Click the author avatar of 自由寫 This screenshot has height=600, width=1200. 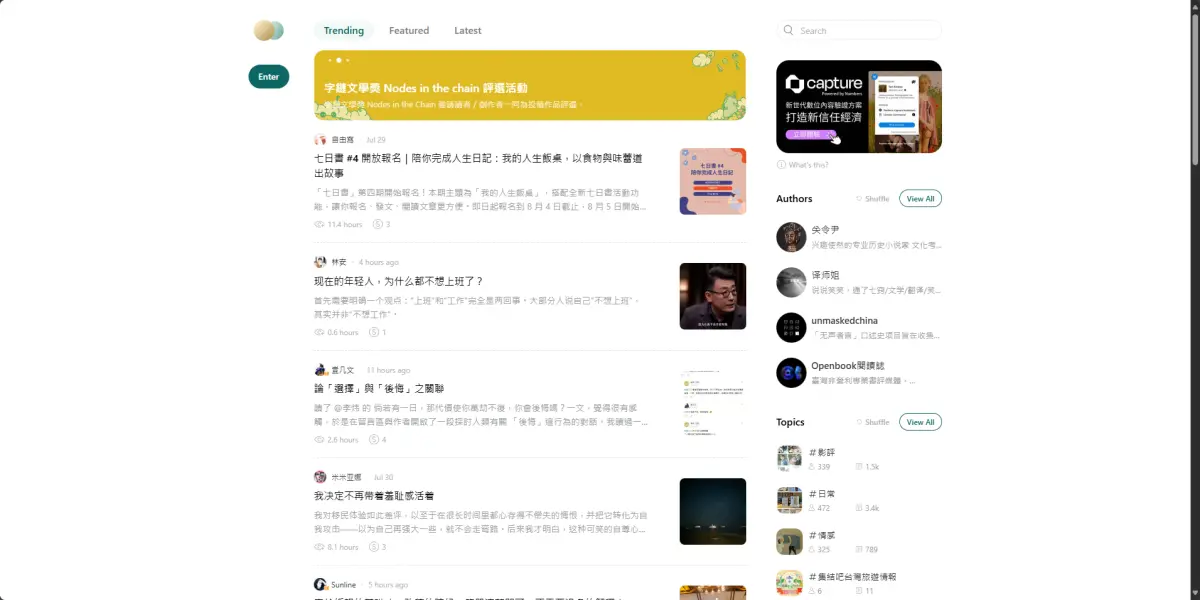pyautogui.click(x=320, y=140)
